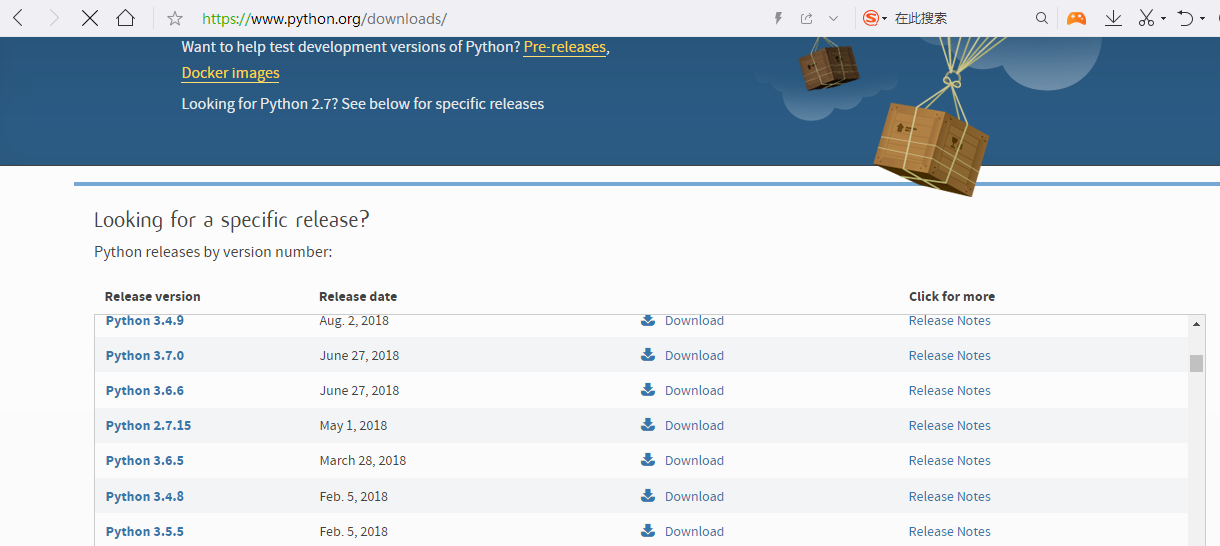Open the game controller icon
The image size is (1220, 546).
coord(1076,18)
